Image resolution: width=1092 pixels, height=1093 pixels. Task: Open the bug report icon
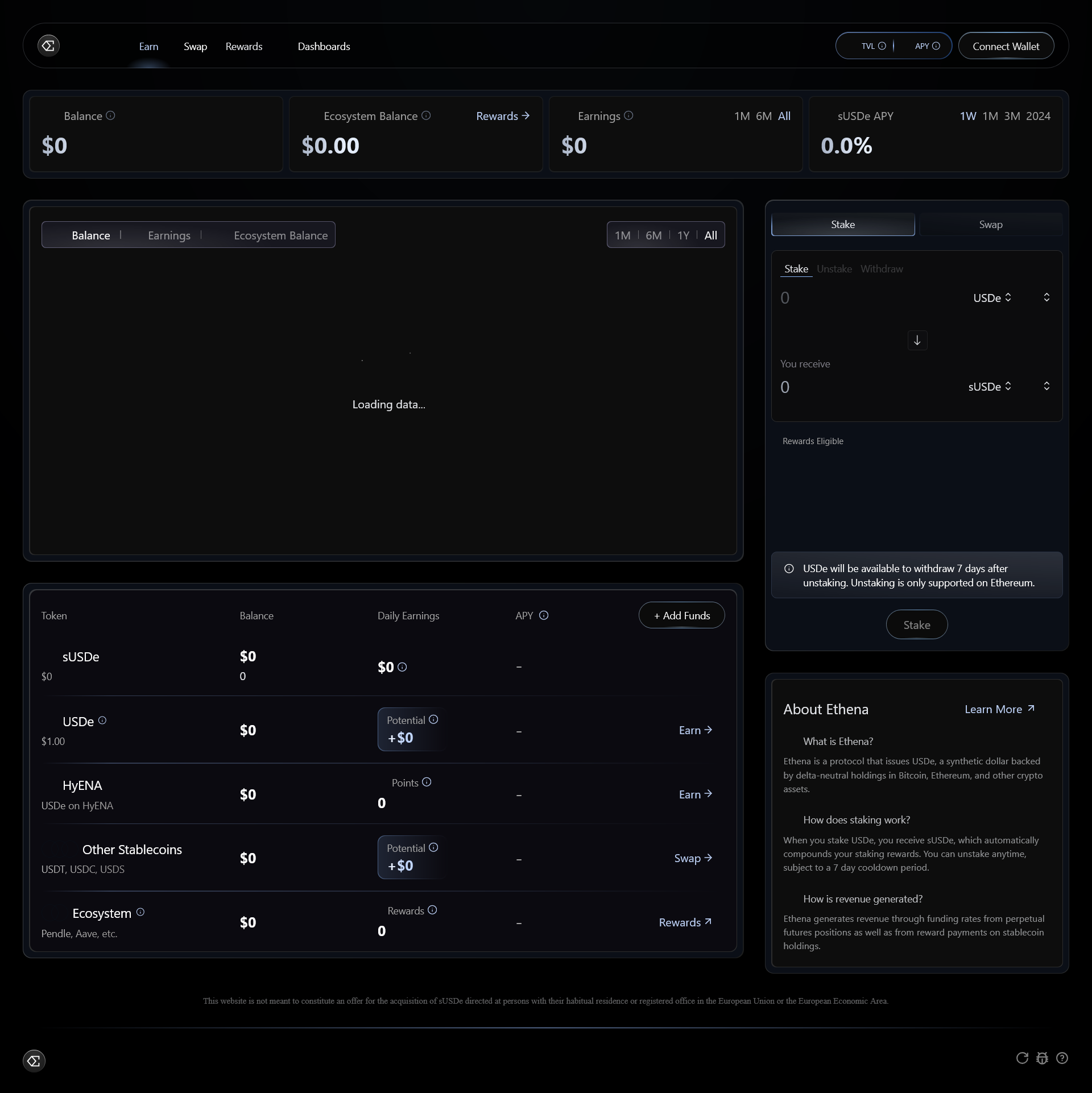pos(1042,1058)
